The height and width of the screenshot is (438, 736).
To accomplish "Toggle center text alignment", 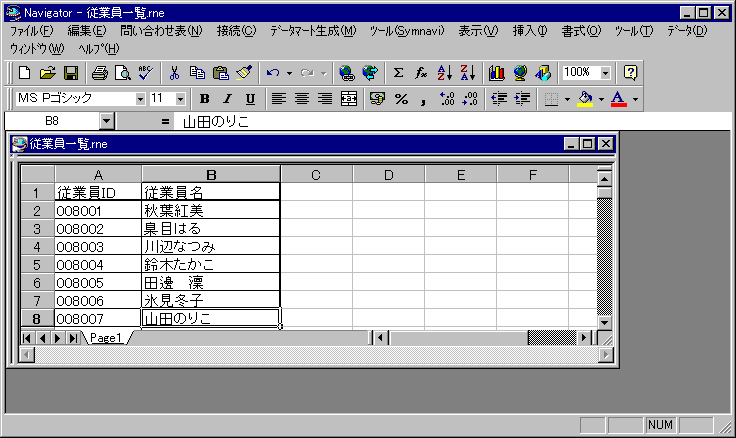I will coord(302,99).
